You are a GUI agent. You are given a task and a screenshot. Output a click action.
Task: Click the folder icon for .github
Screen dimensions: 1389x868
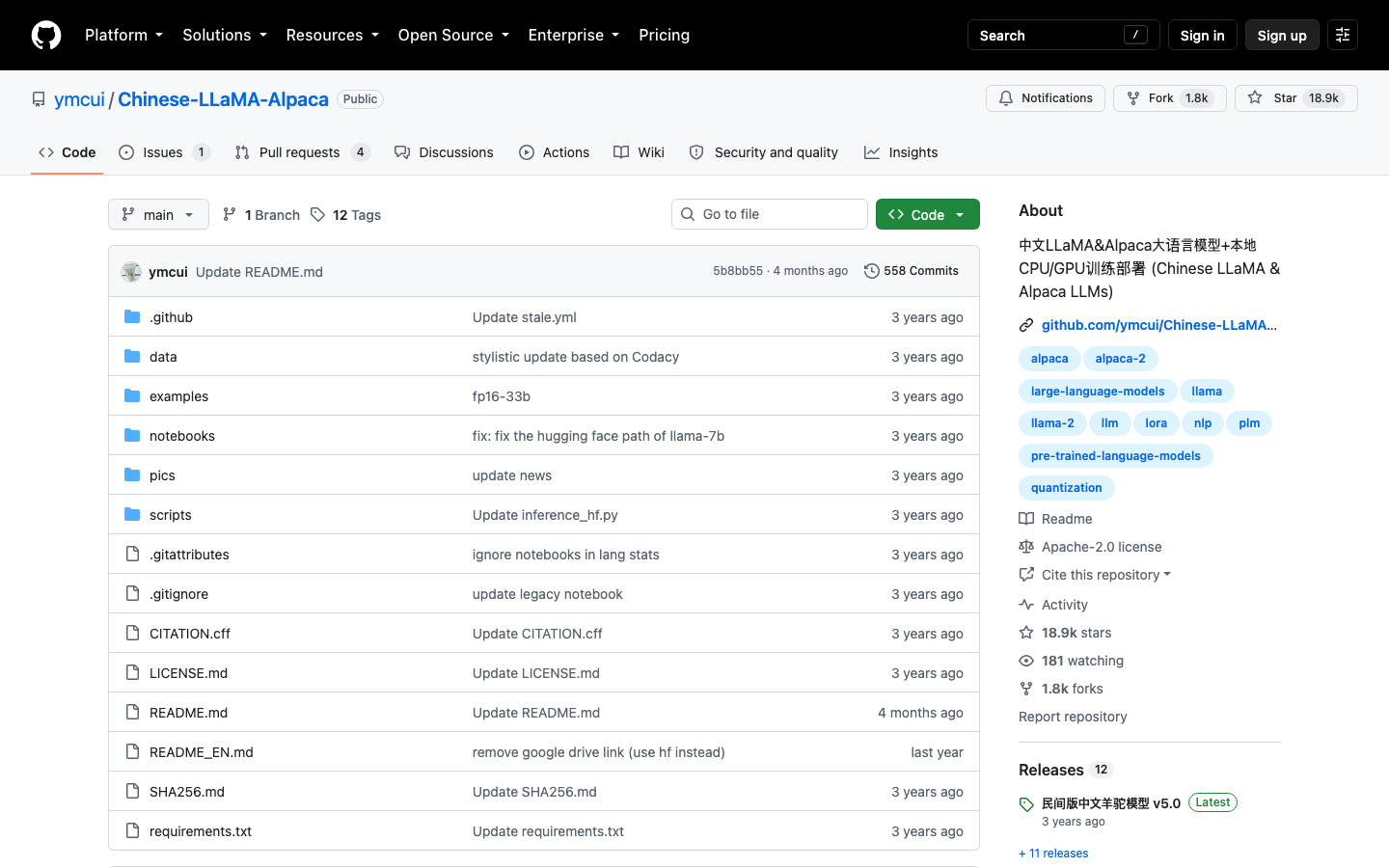[x=132, y=317]
